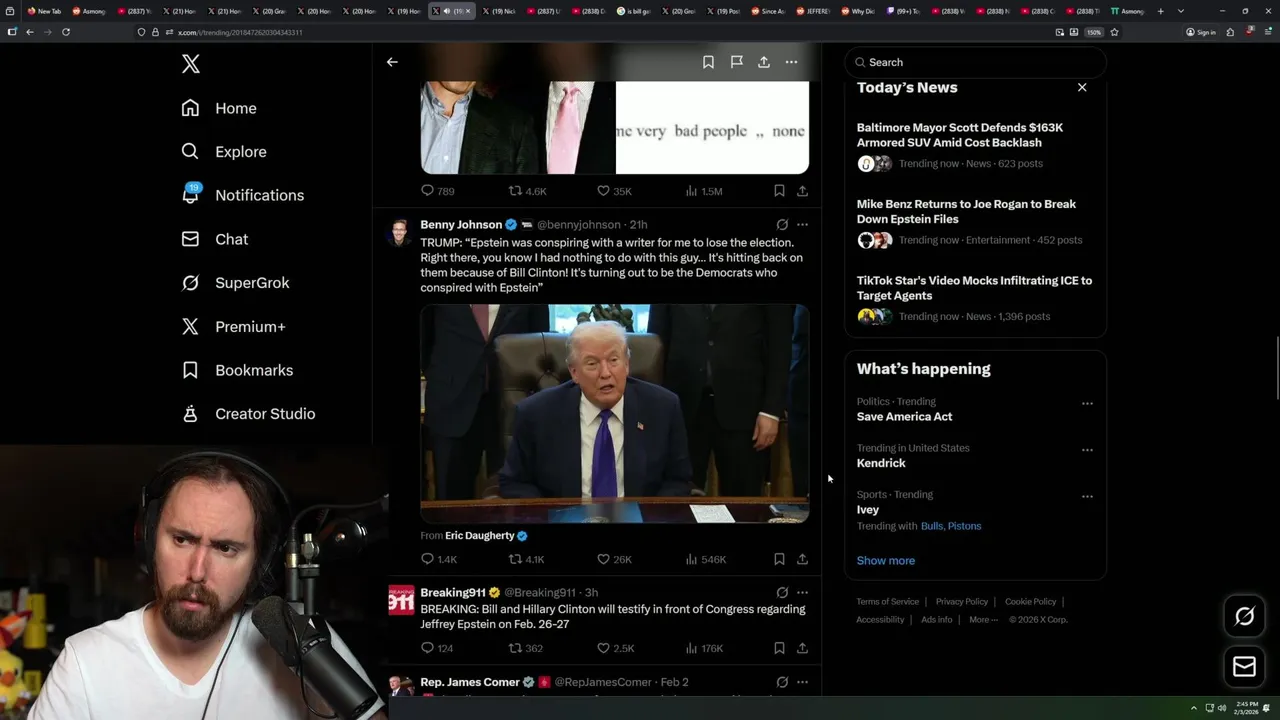
Task: View analytics showing 1.5M views
Action: [703, 191]
